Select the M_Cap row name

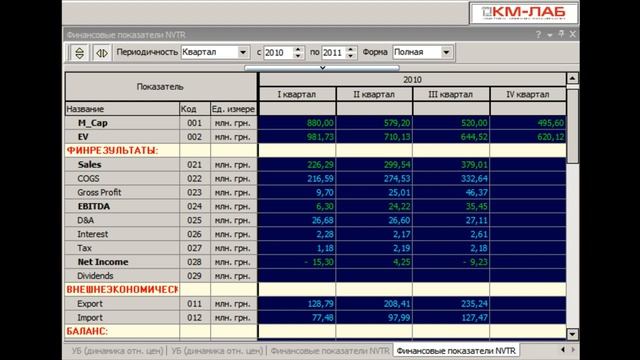pyautogui.click(x=93, y=123)
